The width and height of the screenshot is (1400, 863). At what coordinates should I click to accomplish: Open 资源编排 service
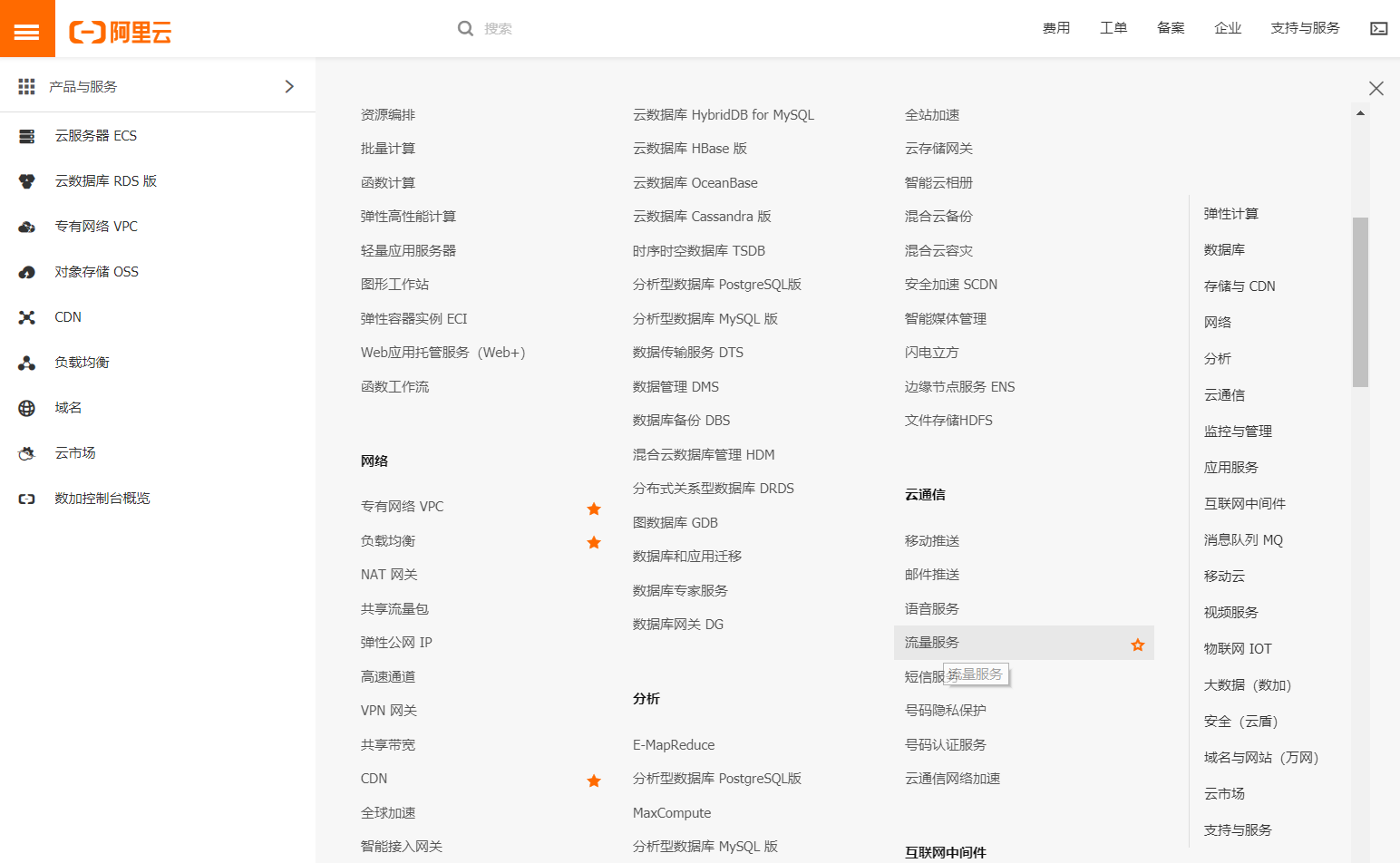[388, 115]
